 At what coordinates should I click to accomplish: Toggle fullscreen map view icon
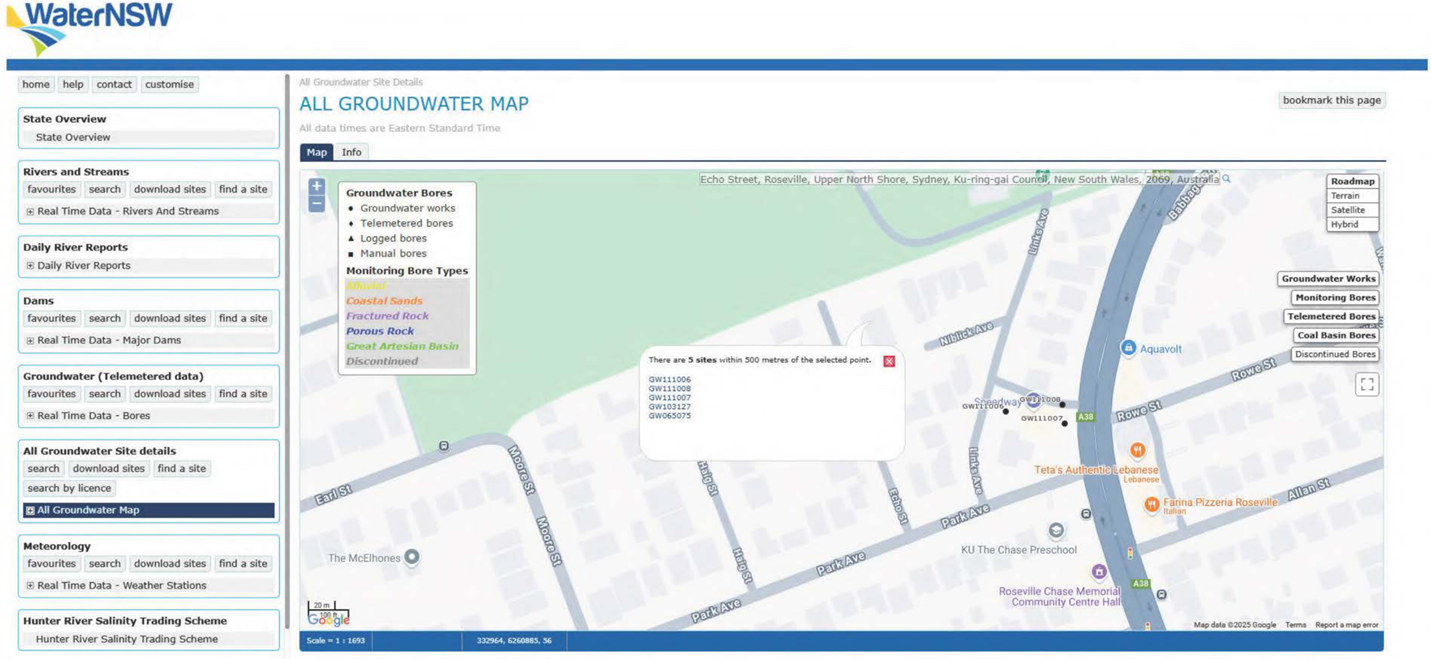(1367, 384)
